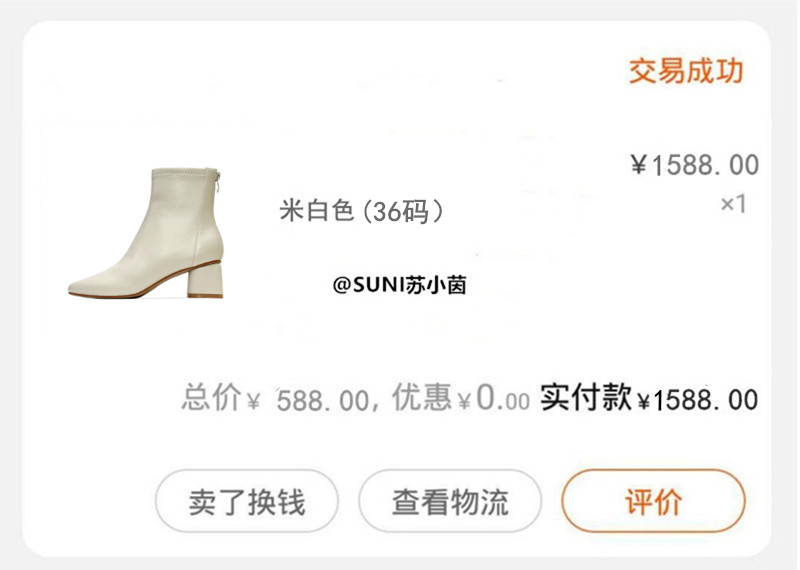Open 查看物流 logistics tracking
This screenshot has height=570, width=800.
[x=450, y=501]
